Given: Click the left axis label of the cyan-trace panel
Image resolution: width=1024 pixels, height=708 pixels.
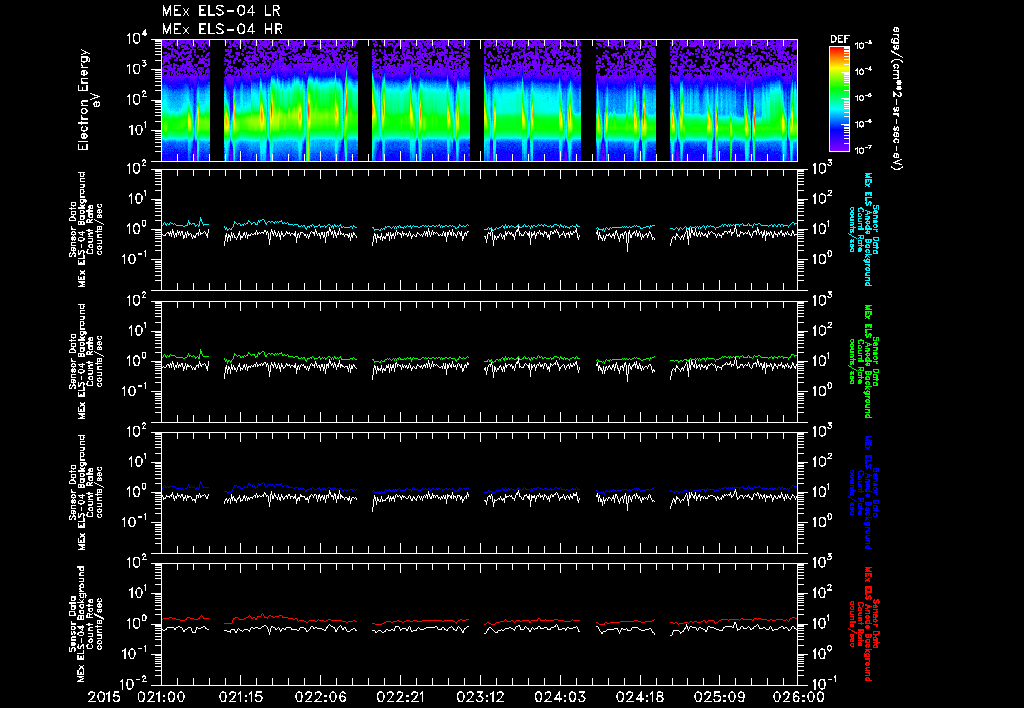Looking at the screenshot, I should tap(86, 230).
